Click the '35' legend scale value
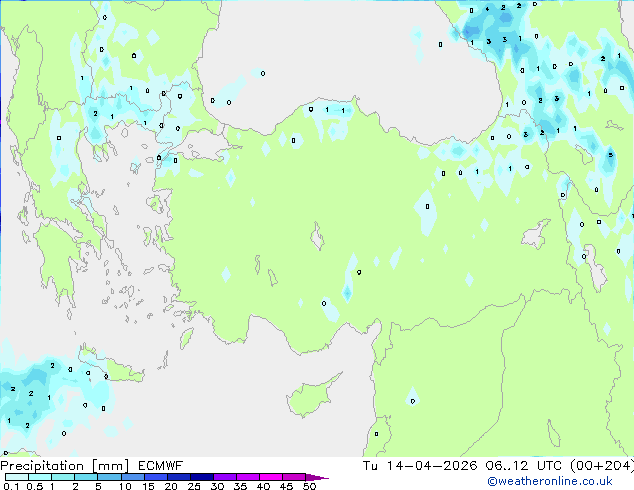This screenshot has width=634, height=490. pyautogui.click(x=240, y=486)
